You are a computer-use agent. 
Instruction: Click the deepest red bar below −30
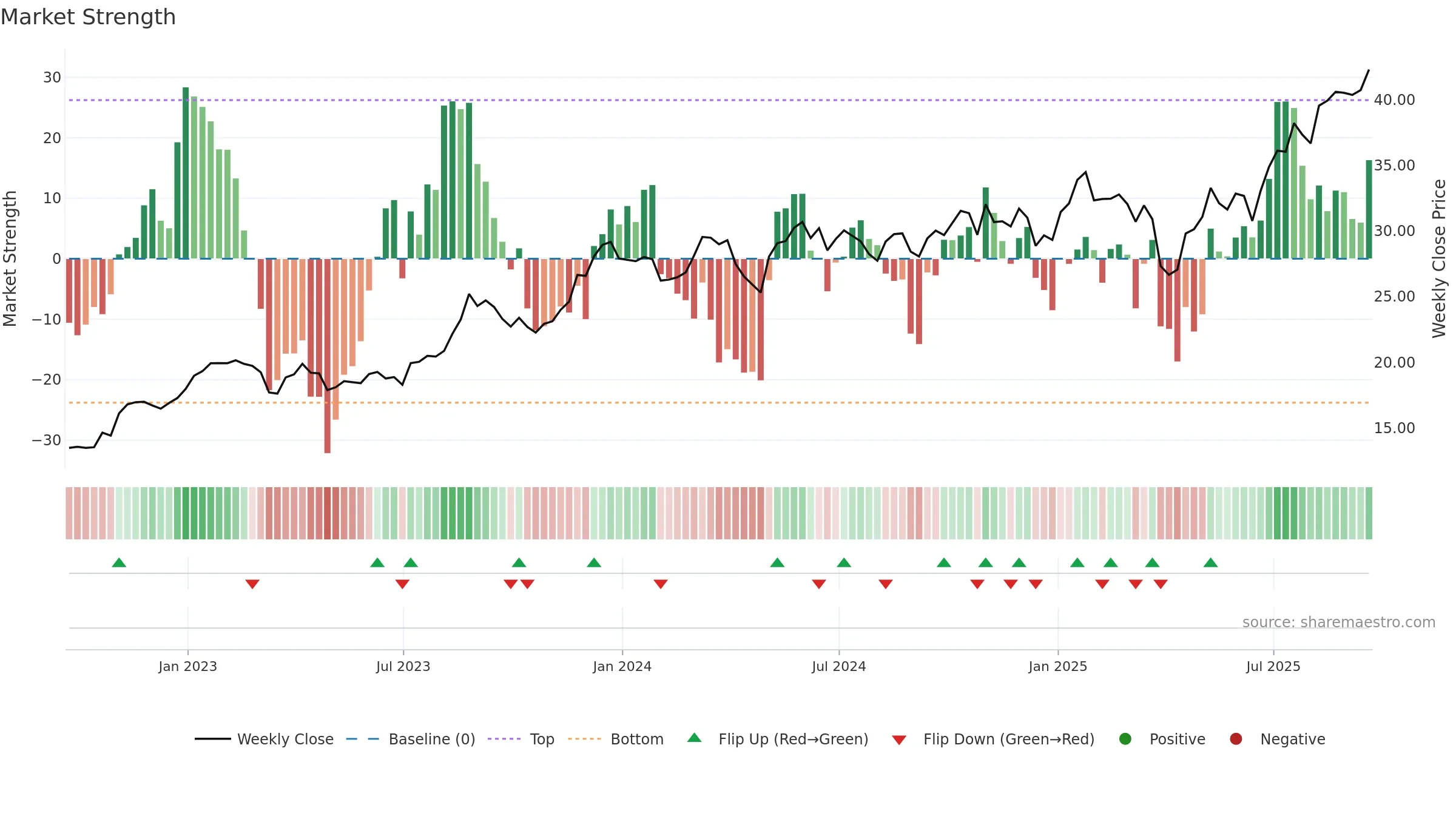point(328,356)
